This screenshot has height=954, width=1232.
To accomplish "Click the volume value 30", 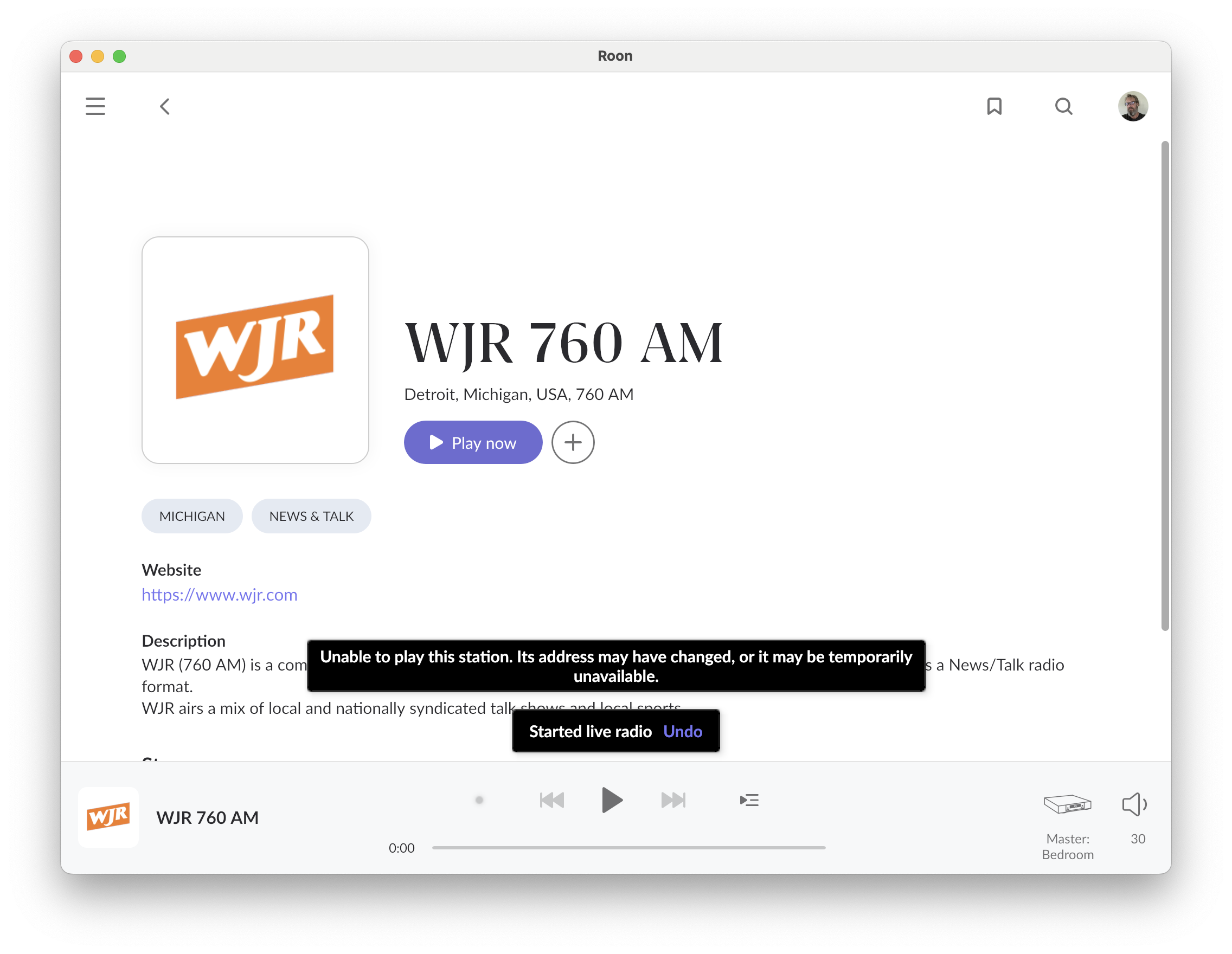I will (1138, 839).
